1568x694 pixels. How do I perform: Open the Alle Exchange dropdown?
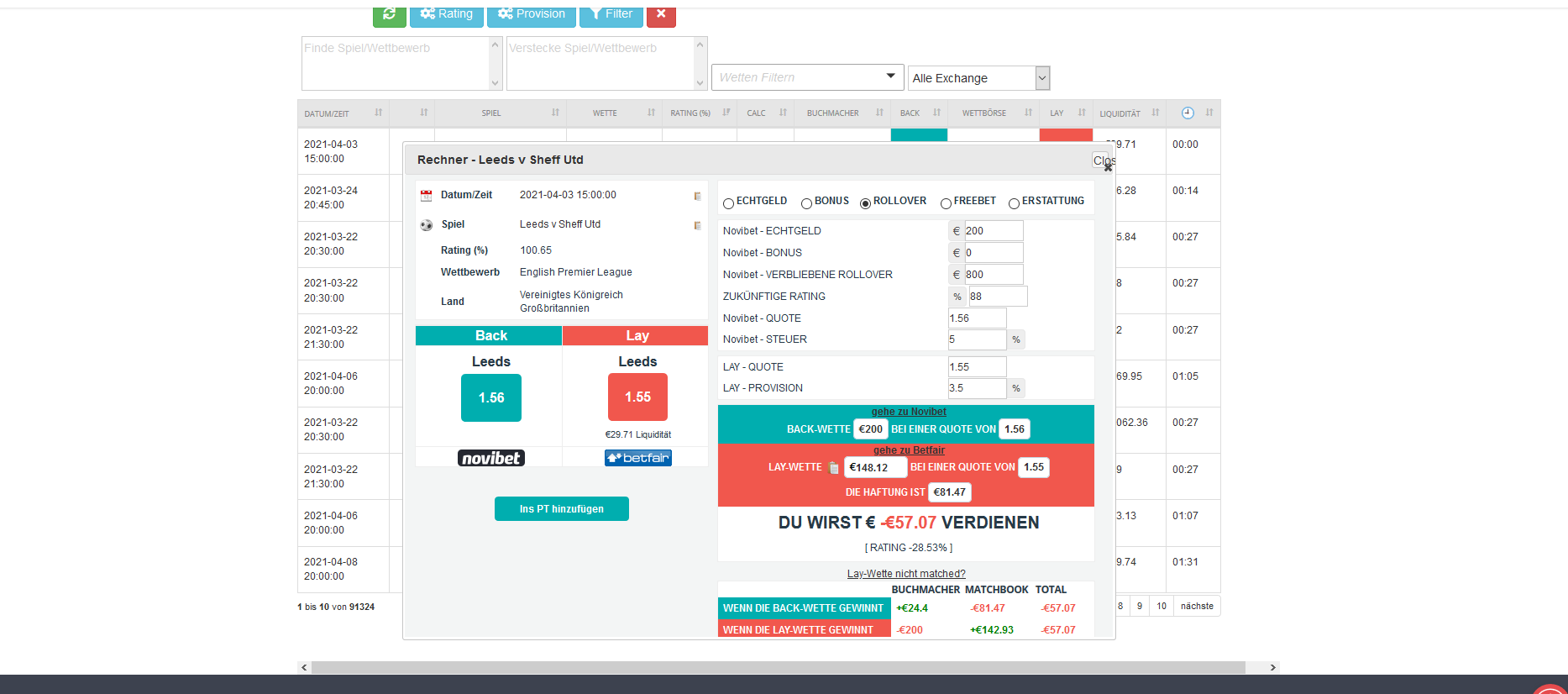pos(978,78)
